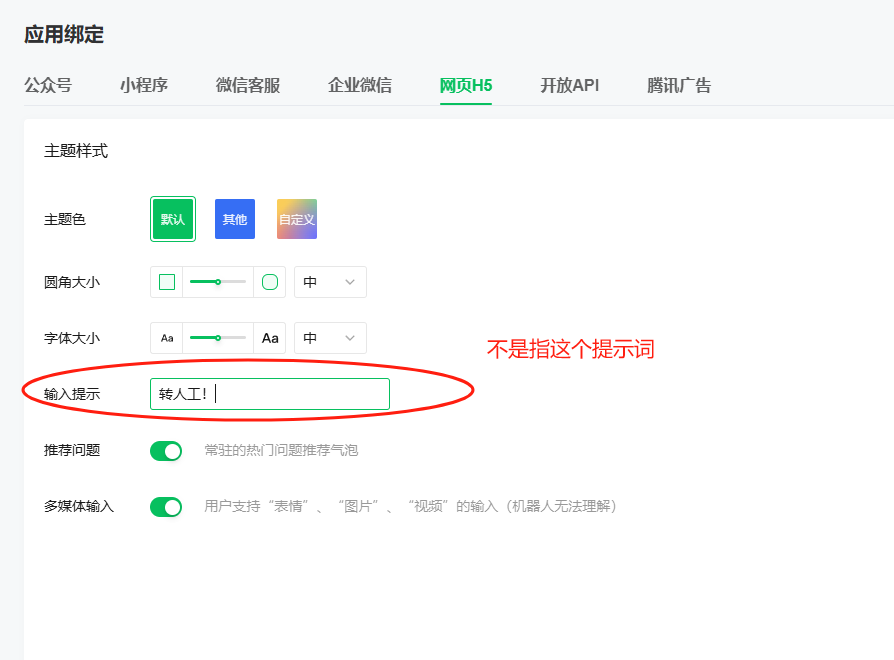
Task: Click the square-corner icon for 圆角大小
Action: 166,282
